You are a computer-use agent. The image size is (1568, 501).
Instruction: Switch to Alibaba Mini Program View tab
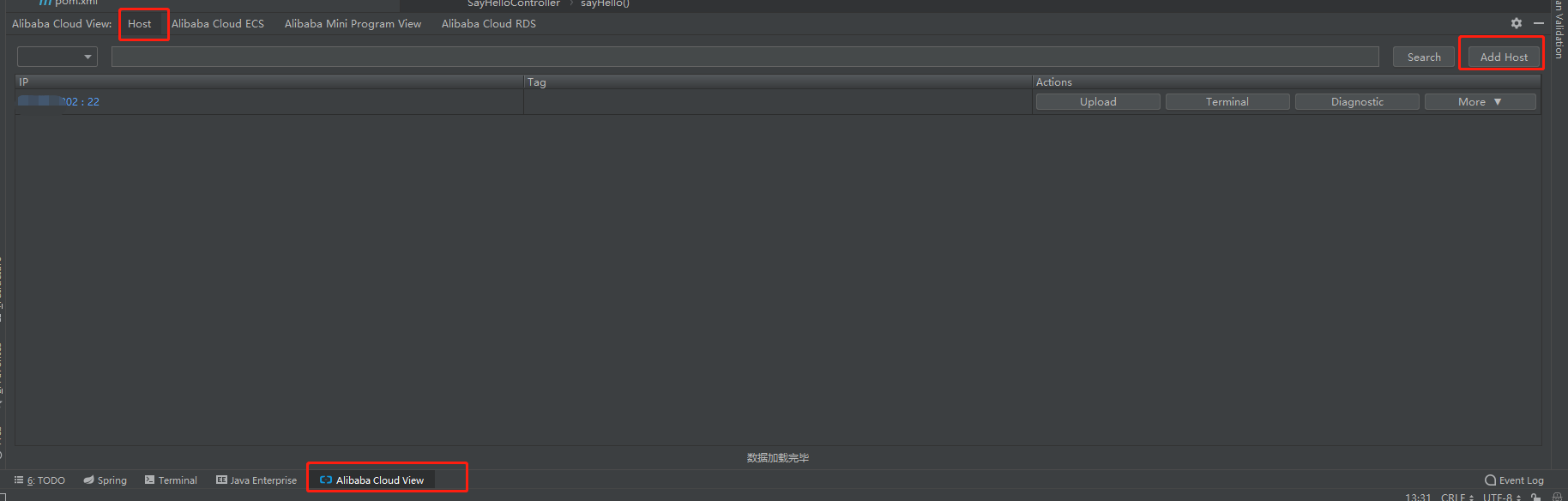pyautogui.click(x=353, y=23)
